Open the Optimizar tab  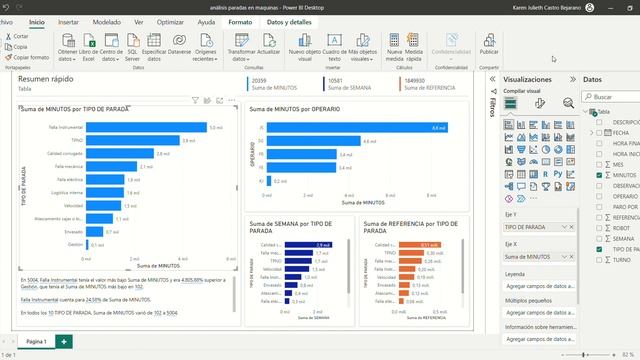[170, 22]
